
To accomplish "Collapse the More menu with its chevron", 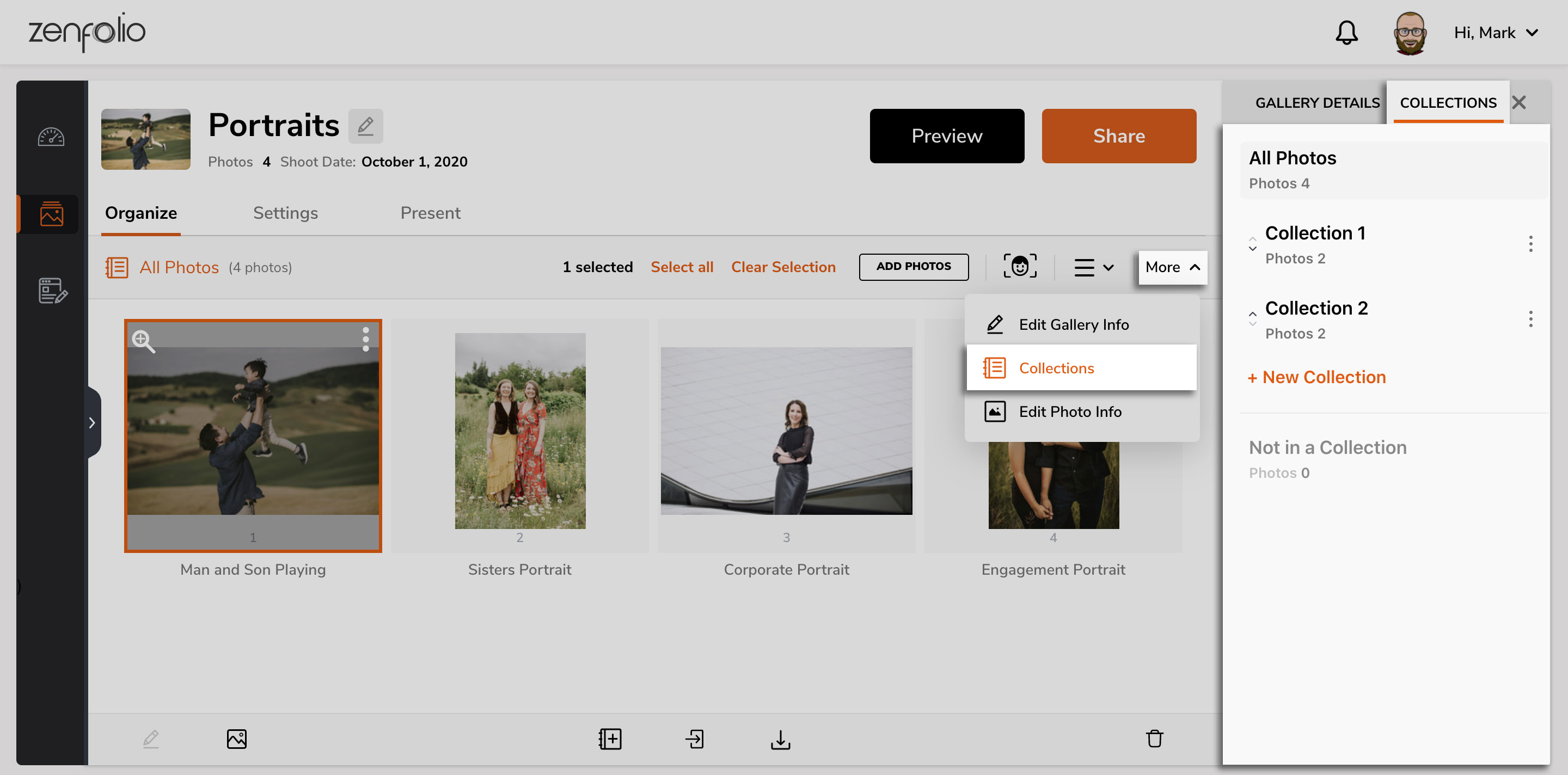I will click(x=1192, y=267).
